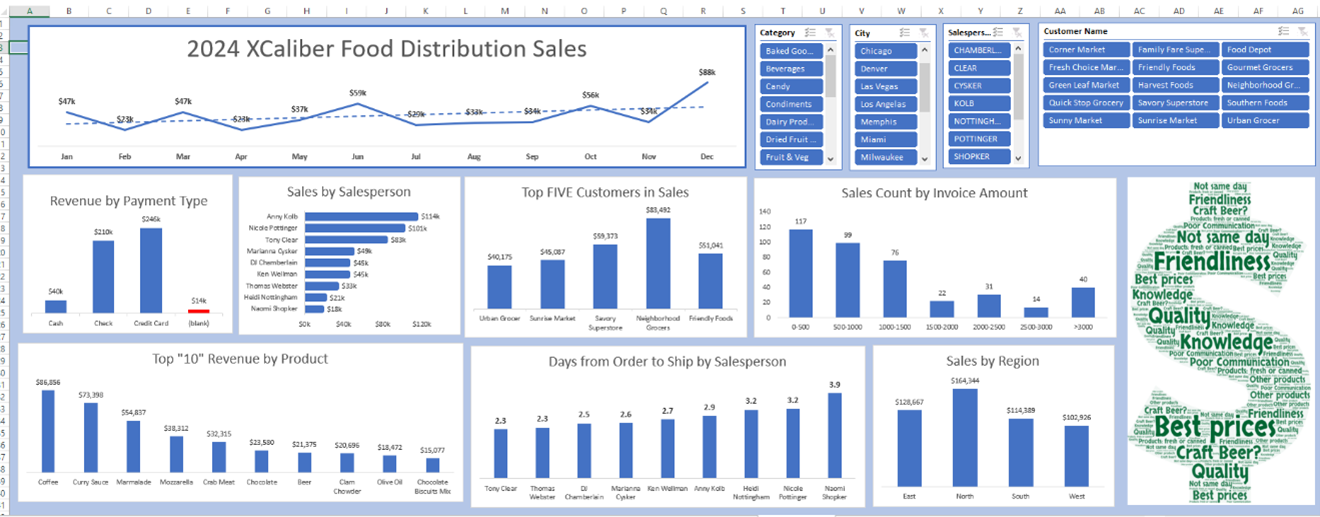The image size is (1320, 517).
Task: Choose Sunny Market customer
Action: pyautogui.click(x=1086, y=120)
